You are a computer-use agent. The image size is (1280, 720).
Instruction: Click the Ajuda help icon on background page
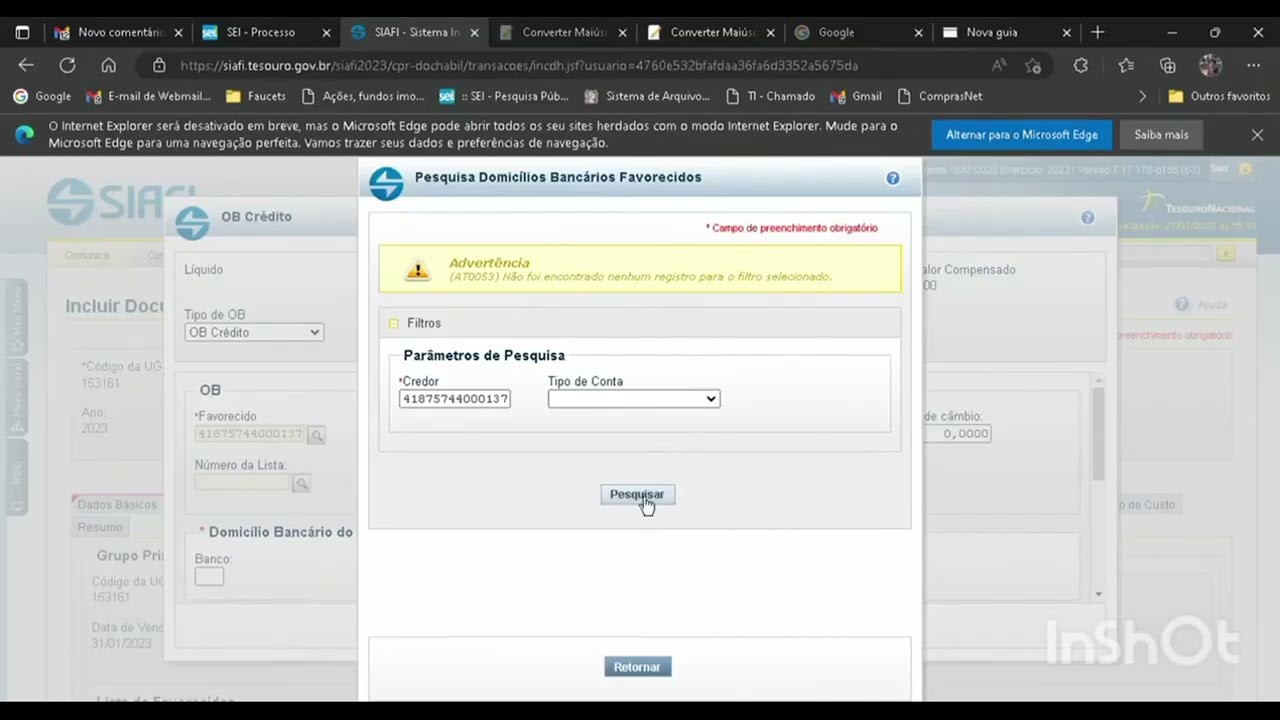point(1182,304)
